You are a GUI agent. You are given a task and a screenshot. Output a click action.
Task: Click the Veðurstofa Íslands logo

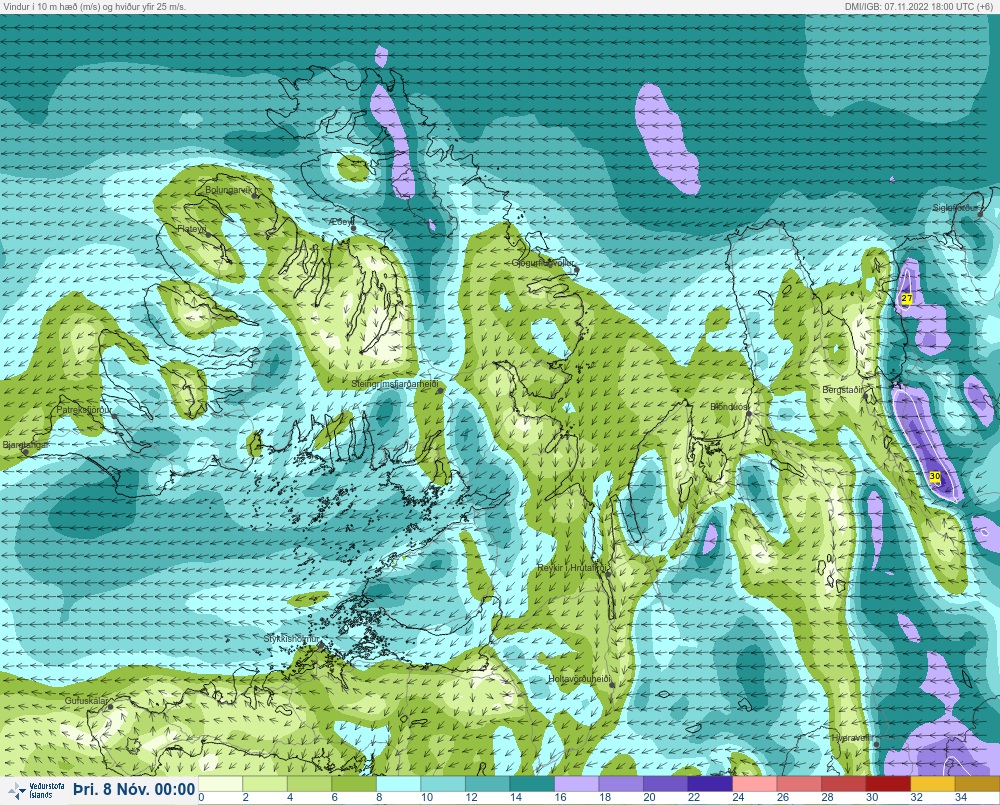point(36,790)
